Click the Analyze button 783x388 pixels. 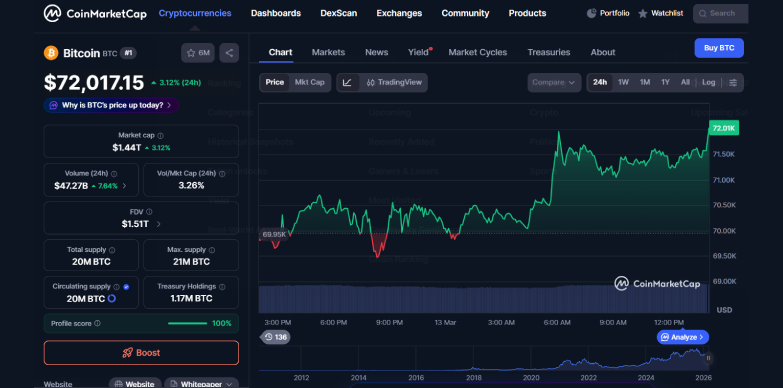click(683, 337)
